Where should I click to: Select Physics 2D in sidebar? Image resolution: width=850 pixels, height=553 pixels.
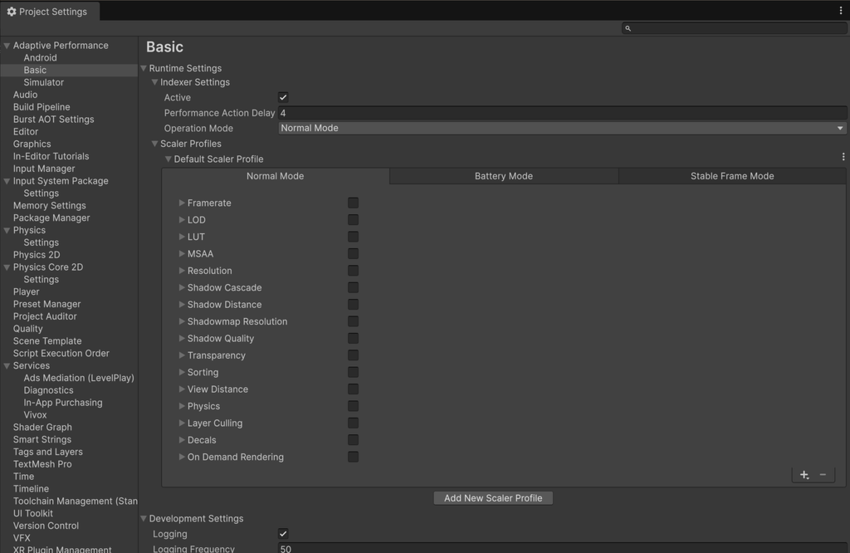pos(36,255)
